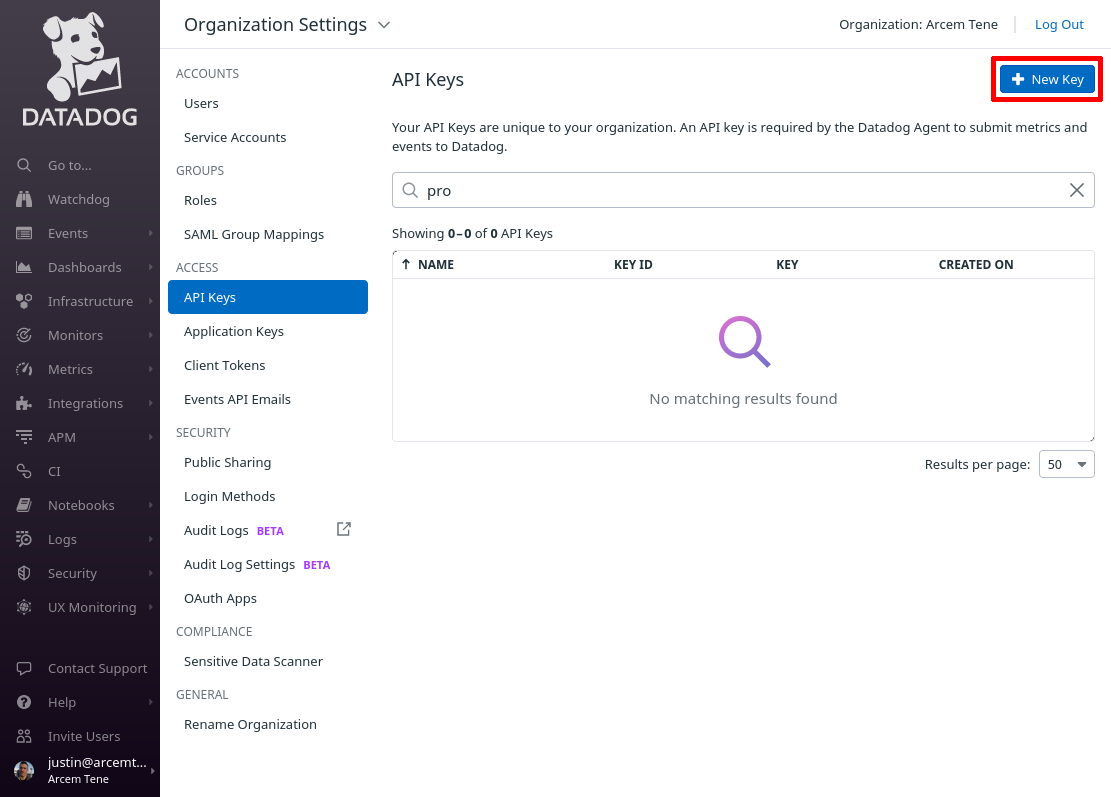Image resolution: width=1111 pixels, height=797 pixels.
Task: Open the CI link icon
Action: (x=24, y=471)
